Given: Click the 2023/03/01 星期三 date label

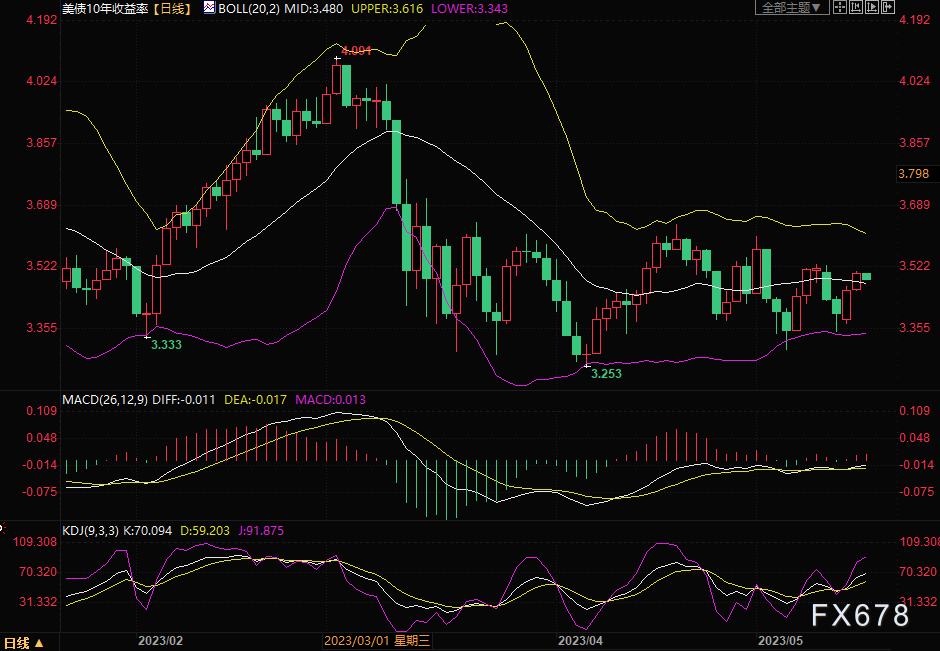Looking at the screenshot, I should coord(376,639).
